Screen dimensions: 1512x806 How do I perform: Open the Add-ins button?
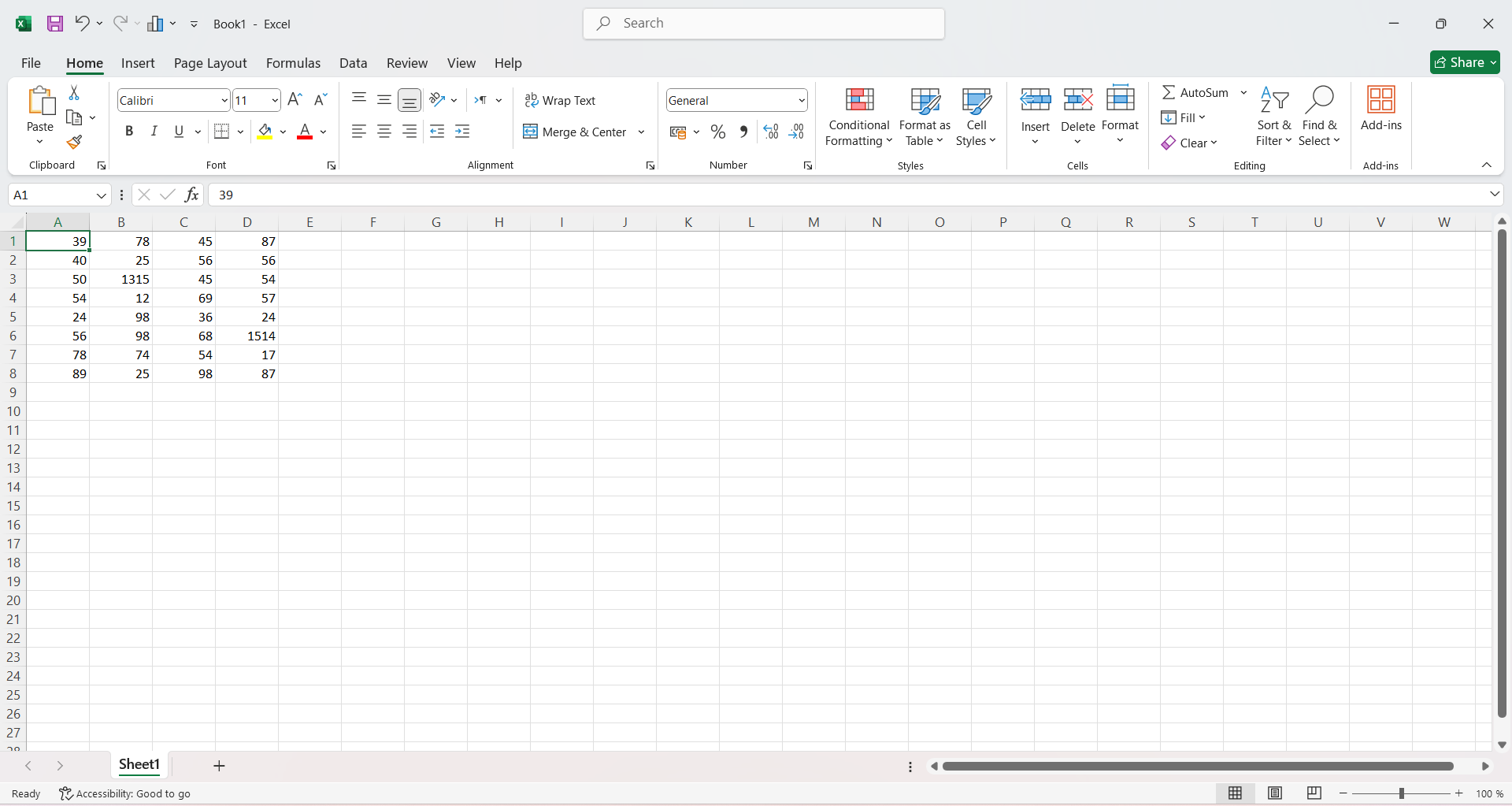(x=1381, y=109)
